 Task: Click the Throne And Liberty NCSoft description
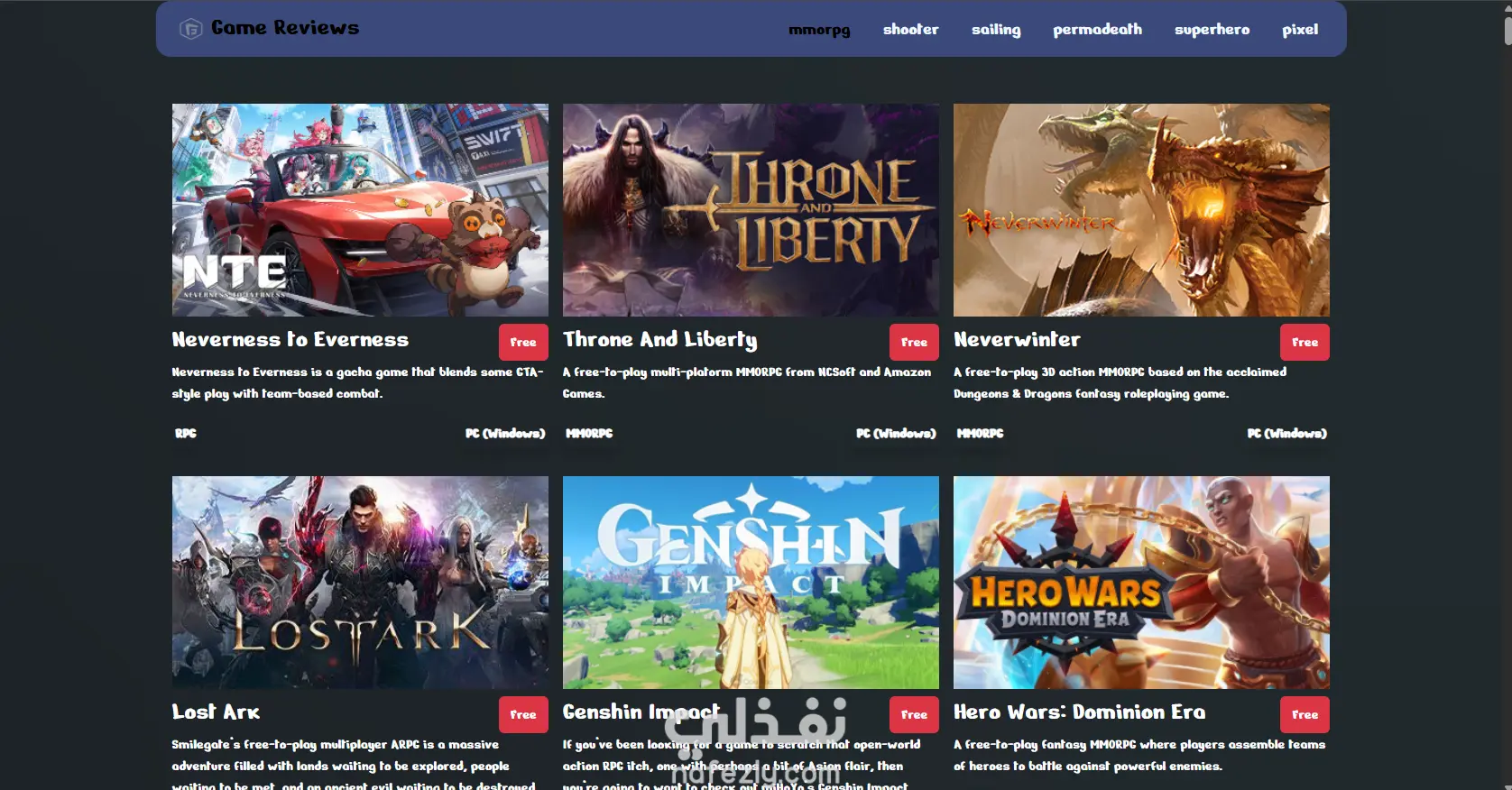tap(747, 383)
